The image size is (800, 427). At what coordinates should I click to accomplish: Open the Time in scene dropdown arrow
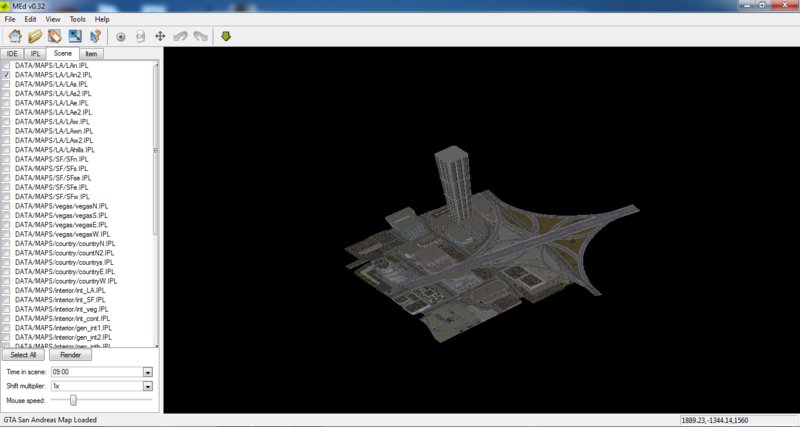point(147,372)
